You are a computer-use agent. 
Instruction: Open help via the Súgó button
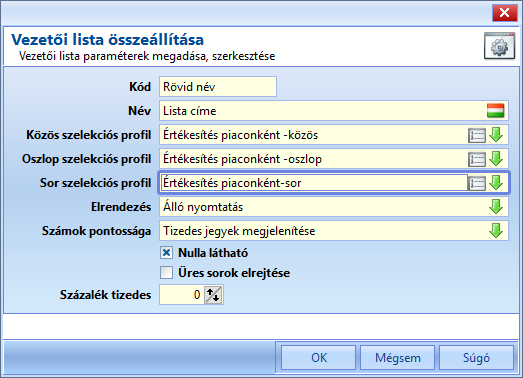[476, 358]
